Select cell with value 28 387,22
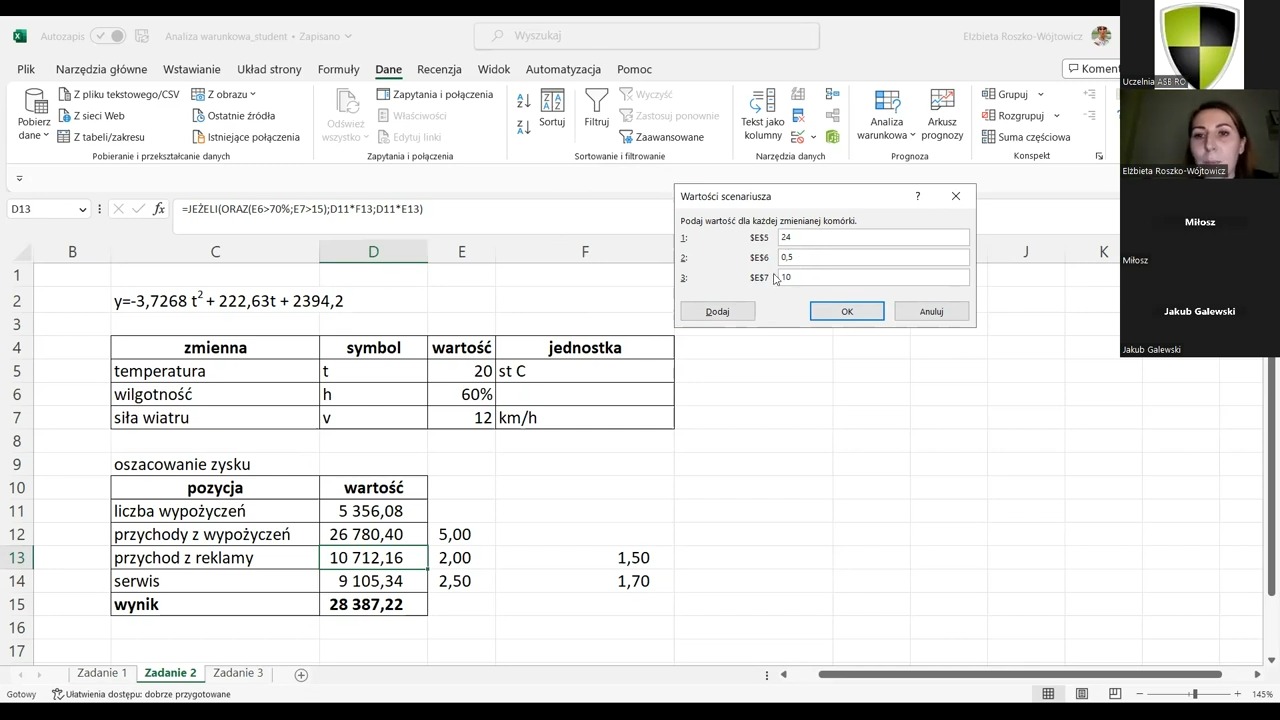1280x720 pixels. click(x=373, y=605)
